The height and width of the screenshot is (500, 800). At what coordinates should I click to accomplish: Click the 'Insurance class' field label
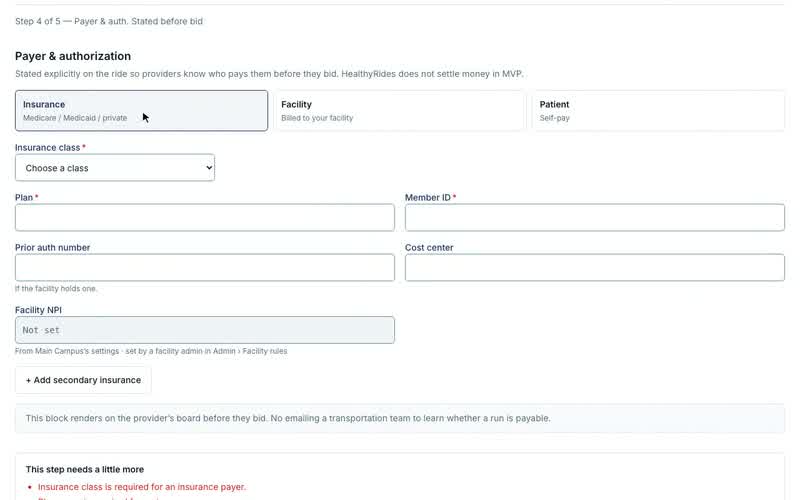coord(47,148)
